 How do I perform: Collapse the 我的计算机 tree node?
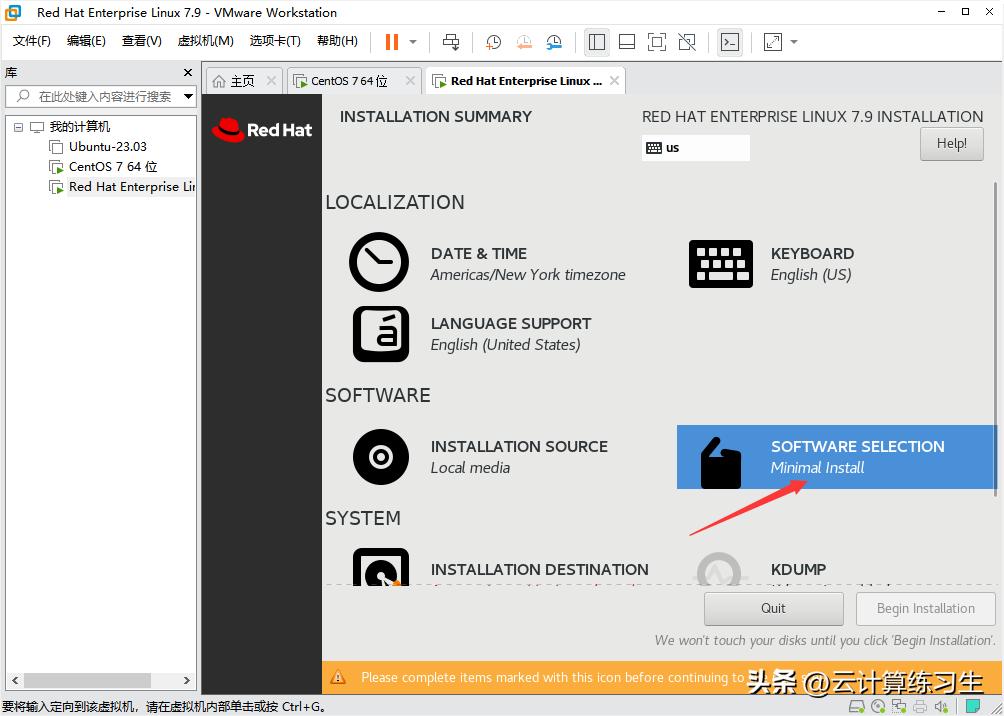point(17,126)
